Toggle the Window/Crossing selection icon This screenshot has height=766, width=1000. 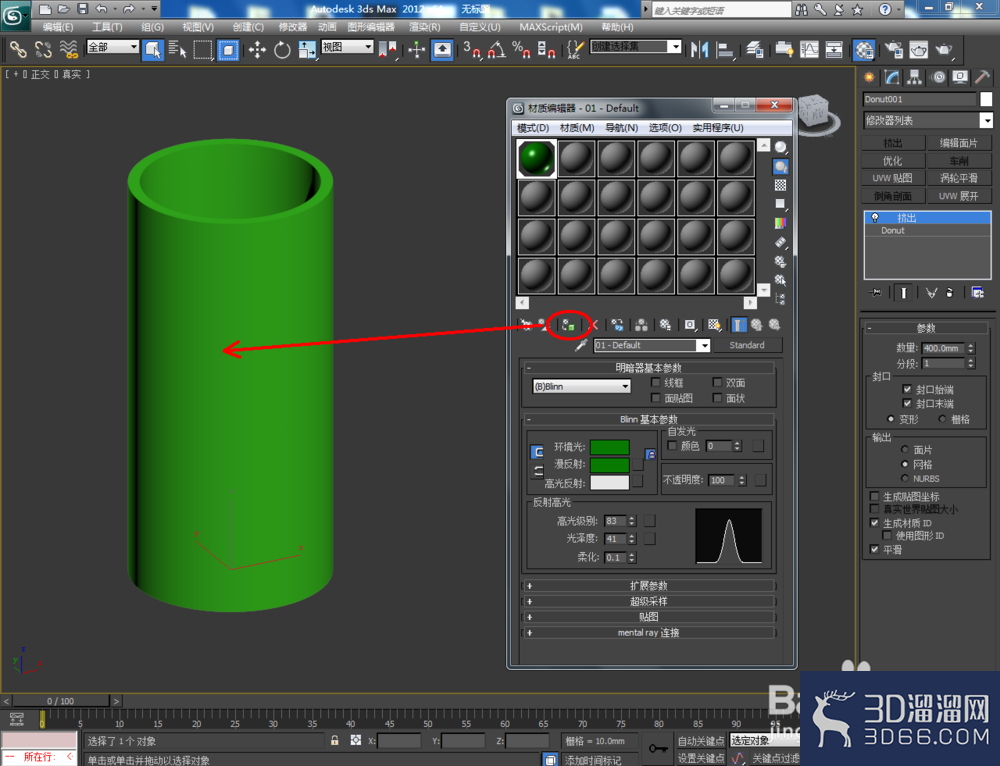pos(228,50)
